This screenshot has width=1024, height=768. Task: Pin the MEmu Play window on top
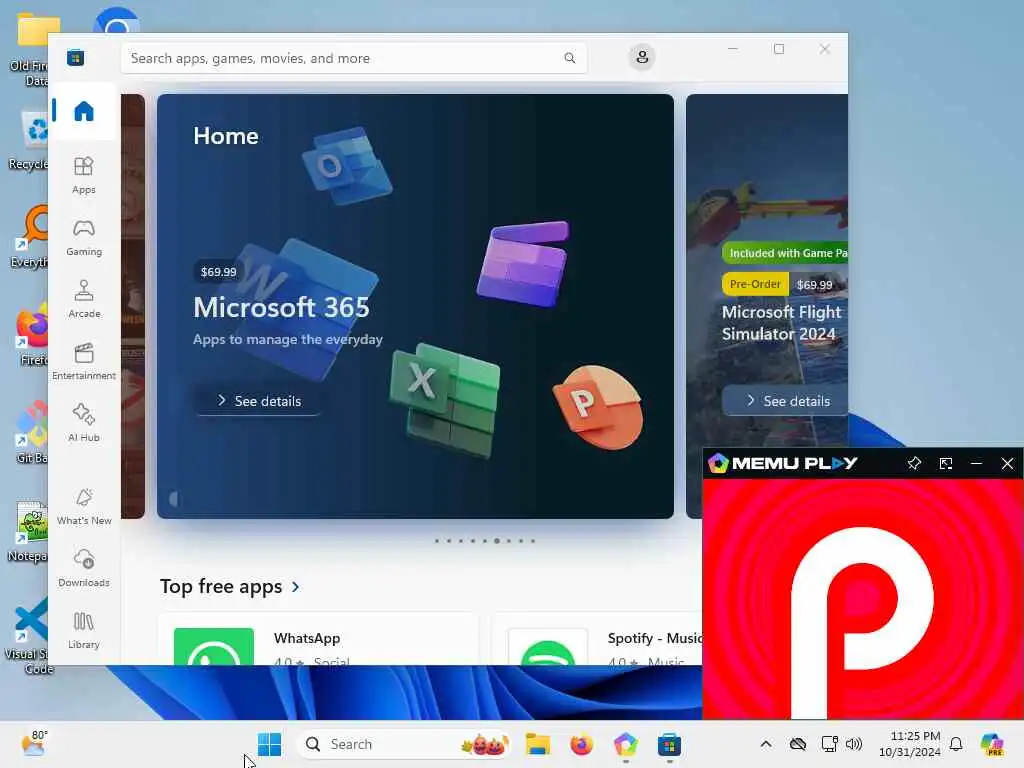click(x=914, y=463)
